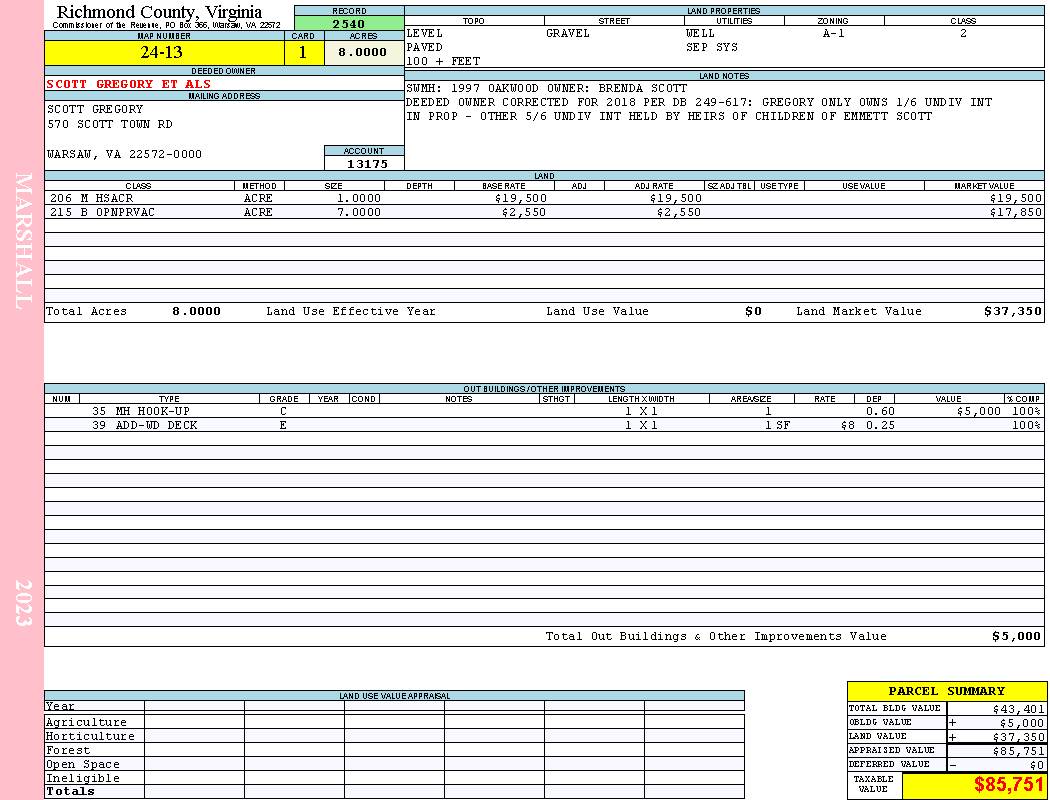
Task: Click Open Space row label
Action: [x=82, y=764]
